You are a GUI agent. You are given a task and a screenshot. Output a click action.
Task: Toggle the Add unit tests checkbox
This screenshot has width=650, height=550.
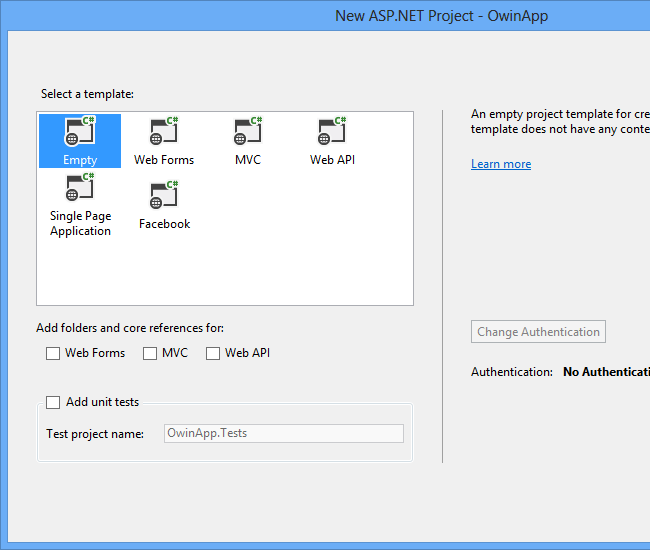53,402
